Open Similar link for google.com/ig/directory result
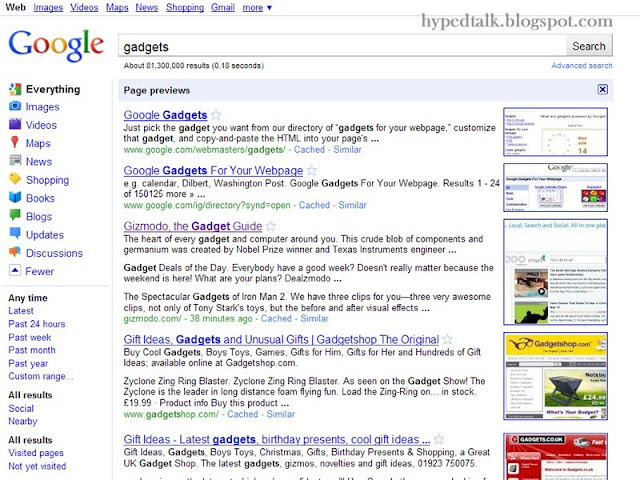Image resolution: width=640 pixels, height=480 pixels. 352,205
